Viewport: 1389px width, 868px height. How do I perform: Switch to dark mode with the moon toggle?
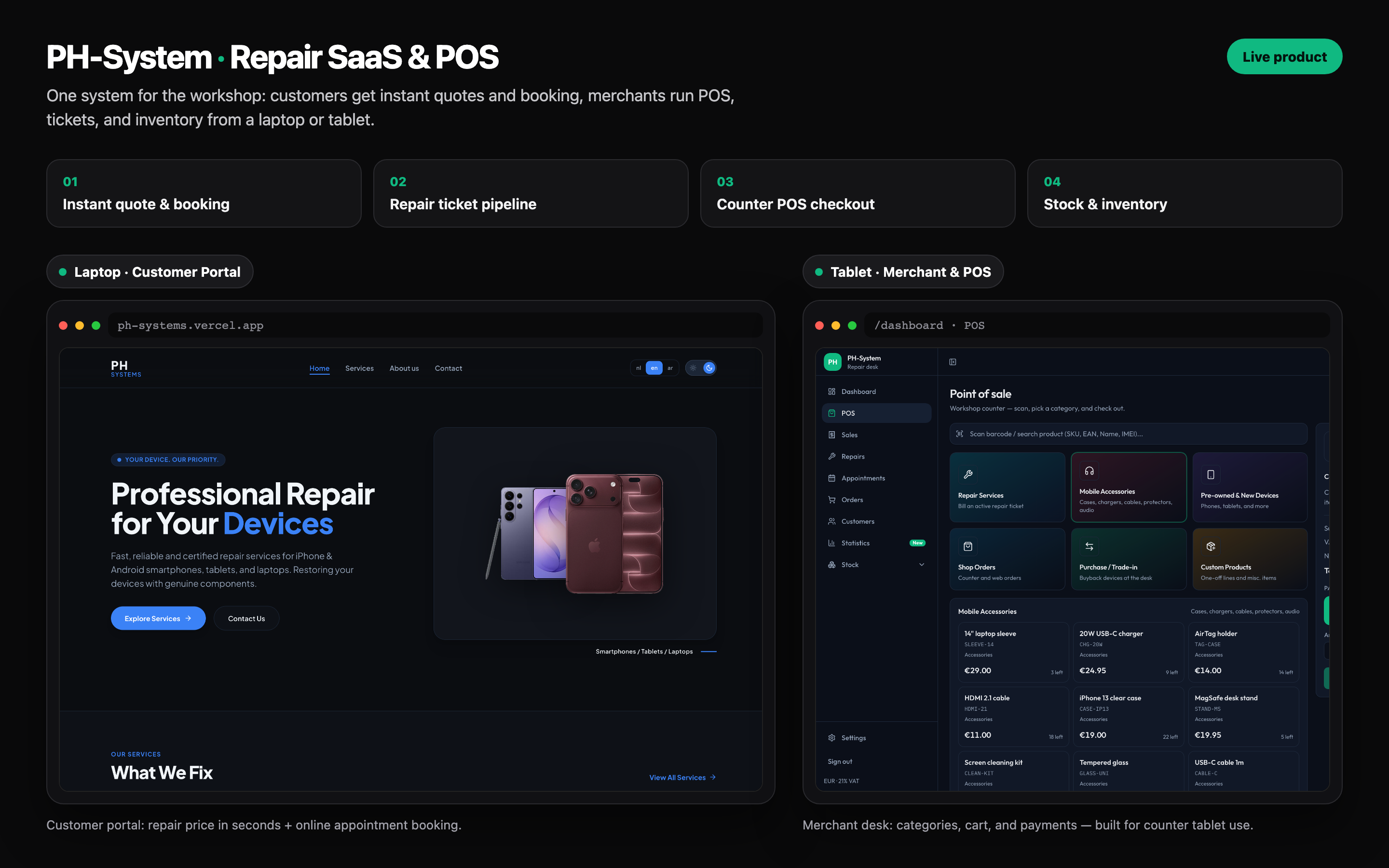pyautogui.click(x=709, y=368)
